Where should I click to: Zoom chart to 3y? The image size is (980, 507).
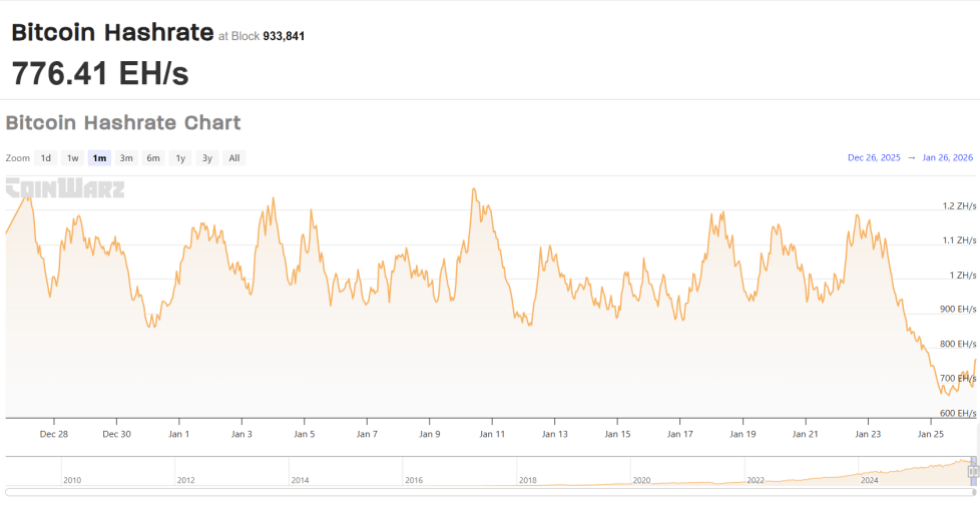coord(207,158)
